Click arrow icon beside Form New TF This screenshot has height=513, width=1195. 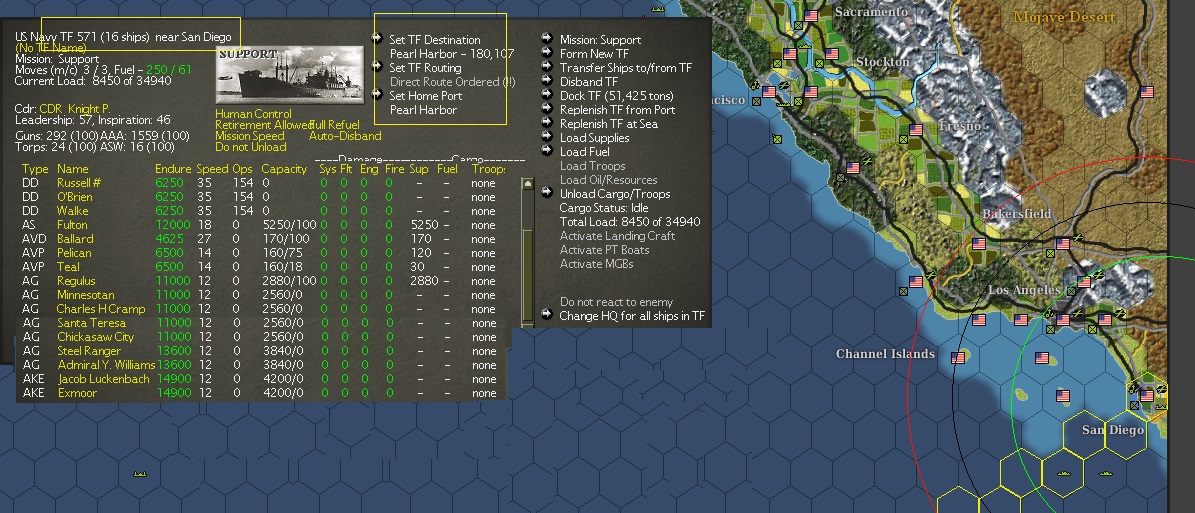(x=546, y=52)
